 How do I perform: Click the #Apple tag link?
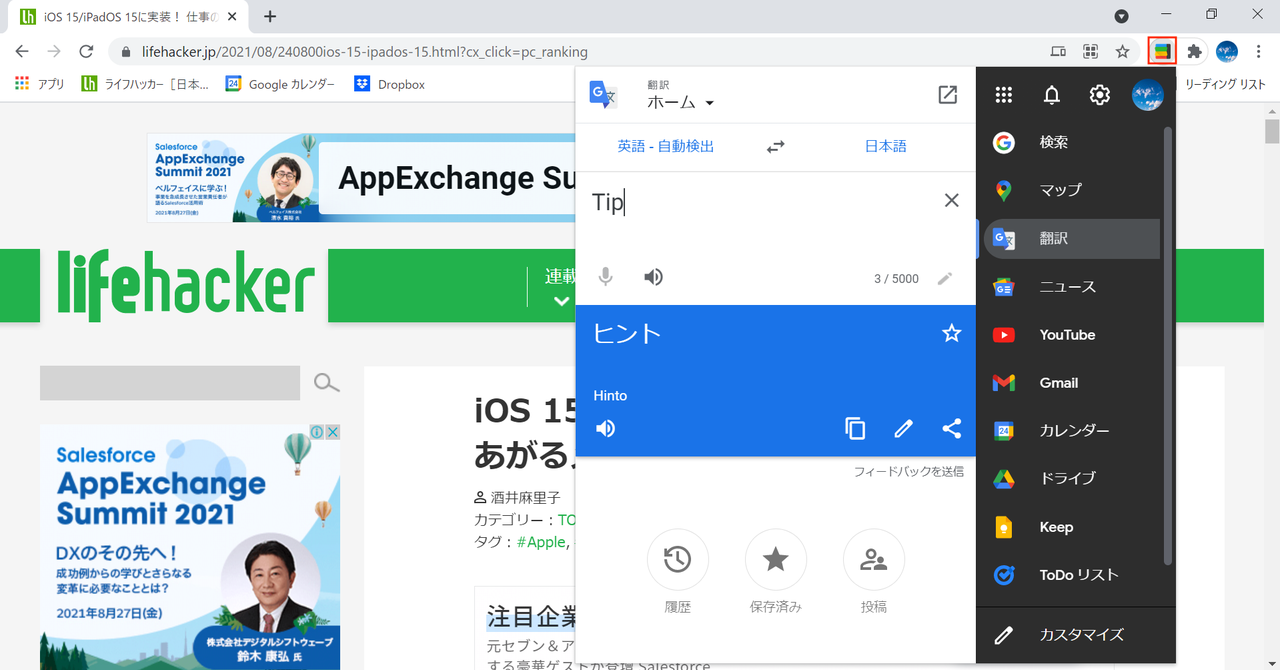click(x=541, y=542)
